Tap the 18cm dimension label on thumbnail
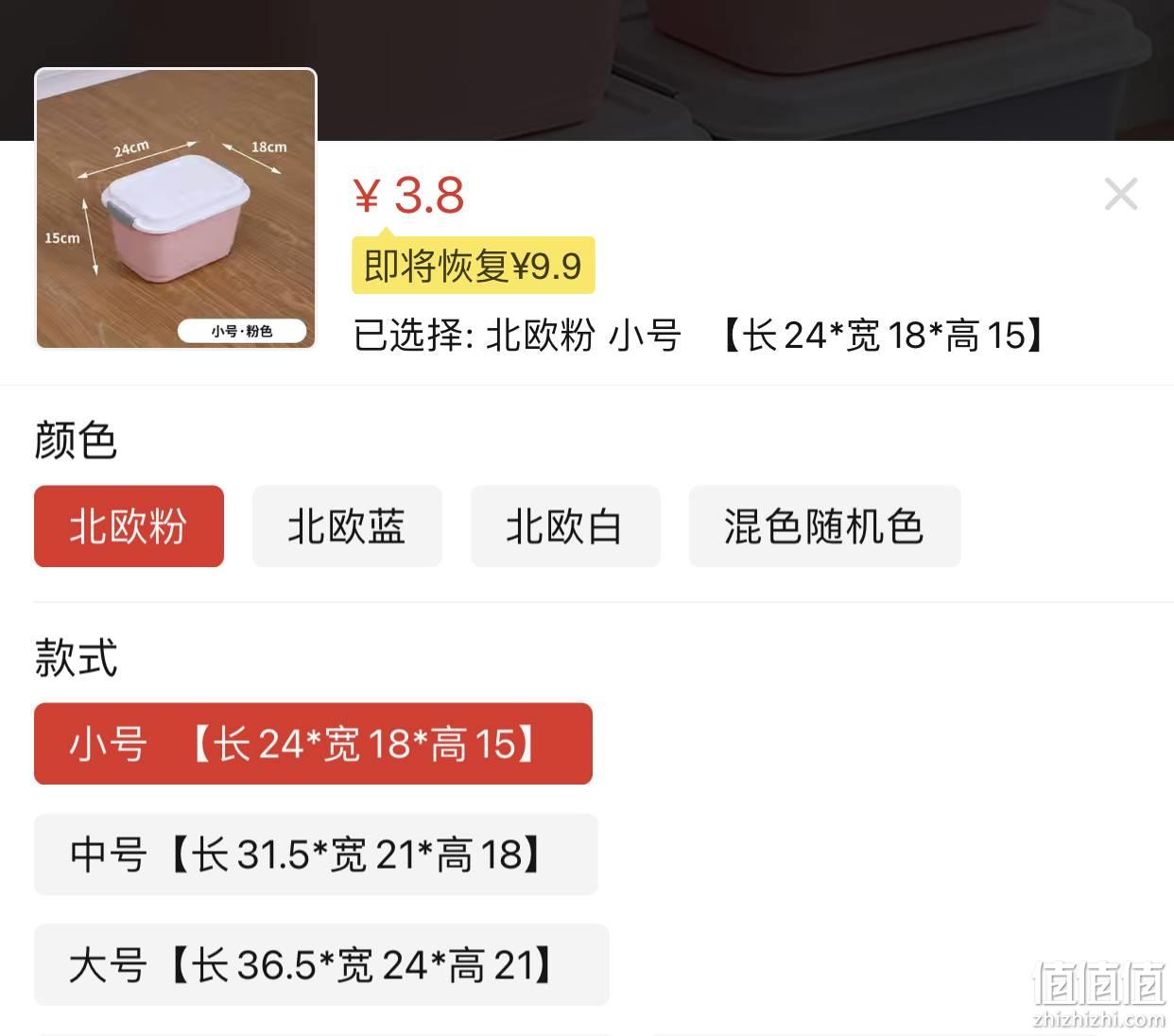 click(x=268, y=147)
